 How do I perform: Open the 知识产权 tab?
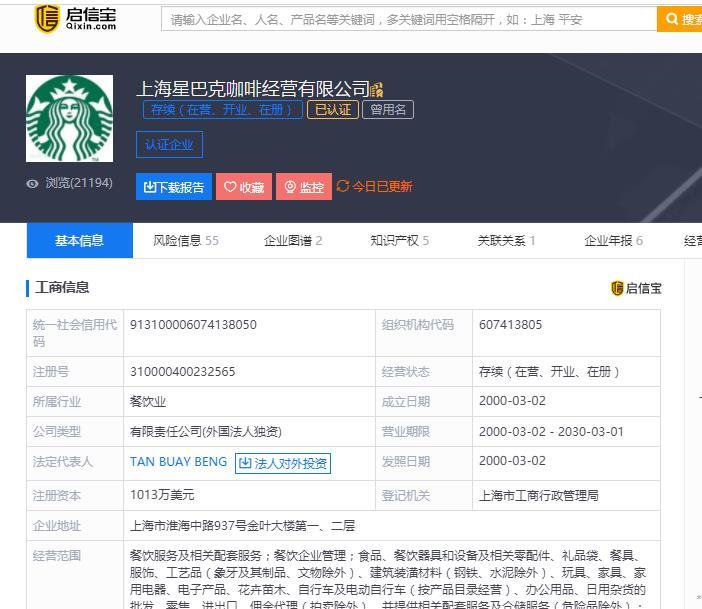[399, 240]
